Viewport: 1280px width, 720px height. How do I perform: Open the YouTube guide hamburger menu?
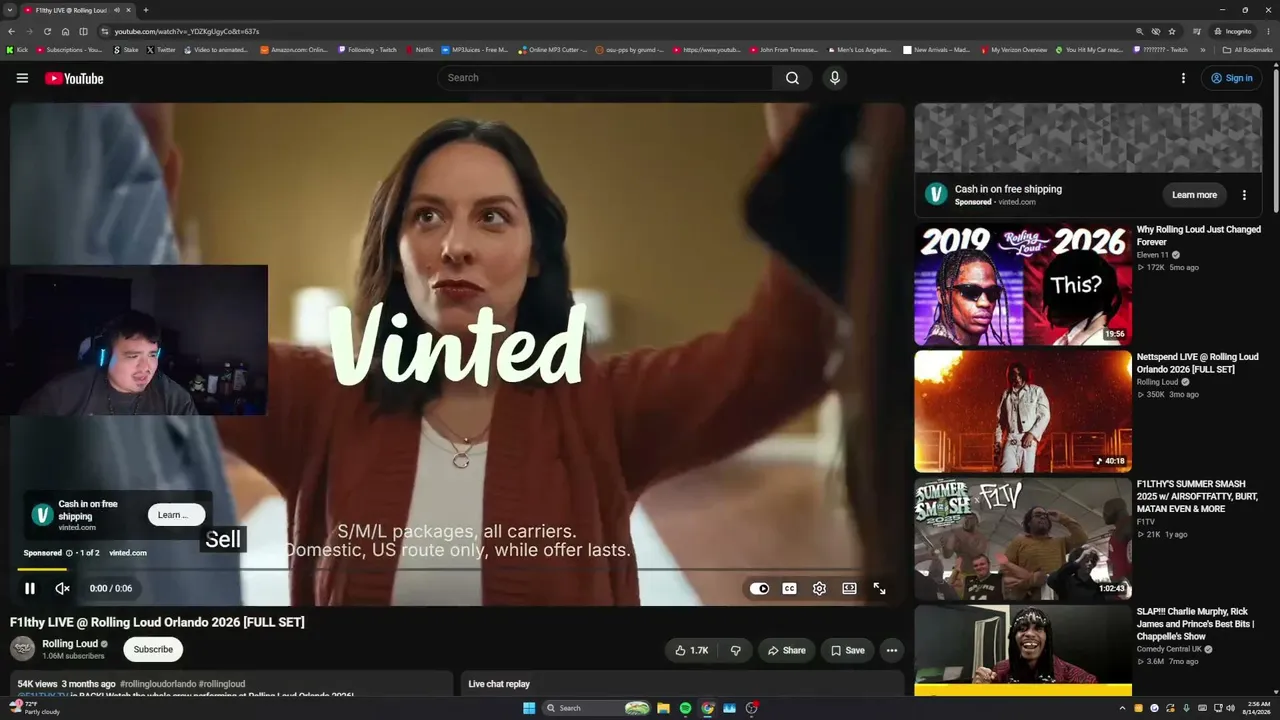pos(22,78)
